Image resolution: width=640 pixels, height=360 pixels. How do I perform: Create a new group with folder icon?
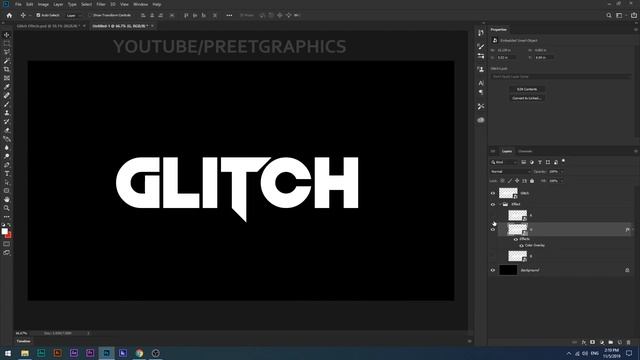point(611,342)
